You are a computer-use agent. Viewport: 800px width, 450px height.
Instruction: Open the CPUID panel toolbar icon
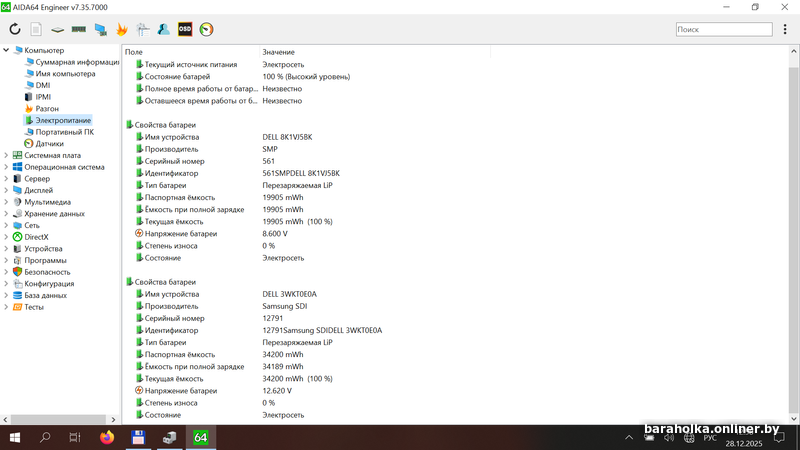pos(143,29)
